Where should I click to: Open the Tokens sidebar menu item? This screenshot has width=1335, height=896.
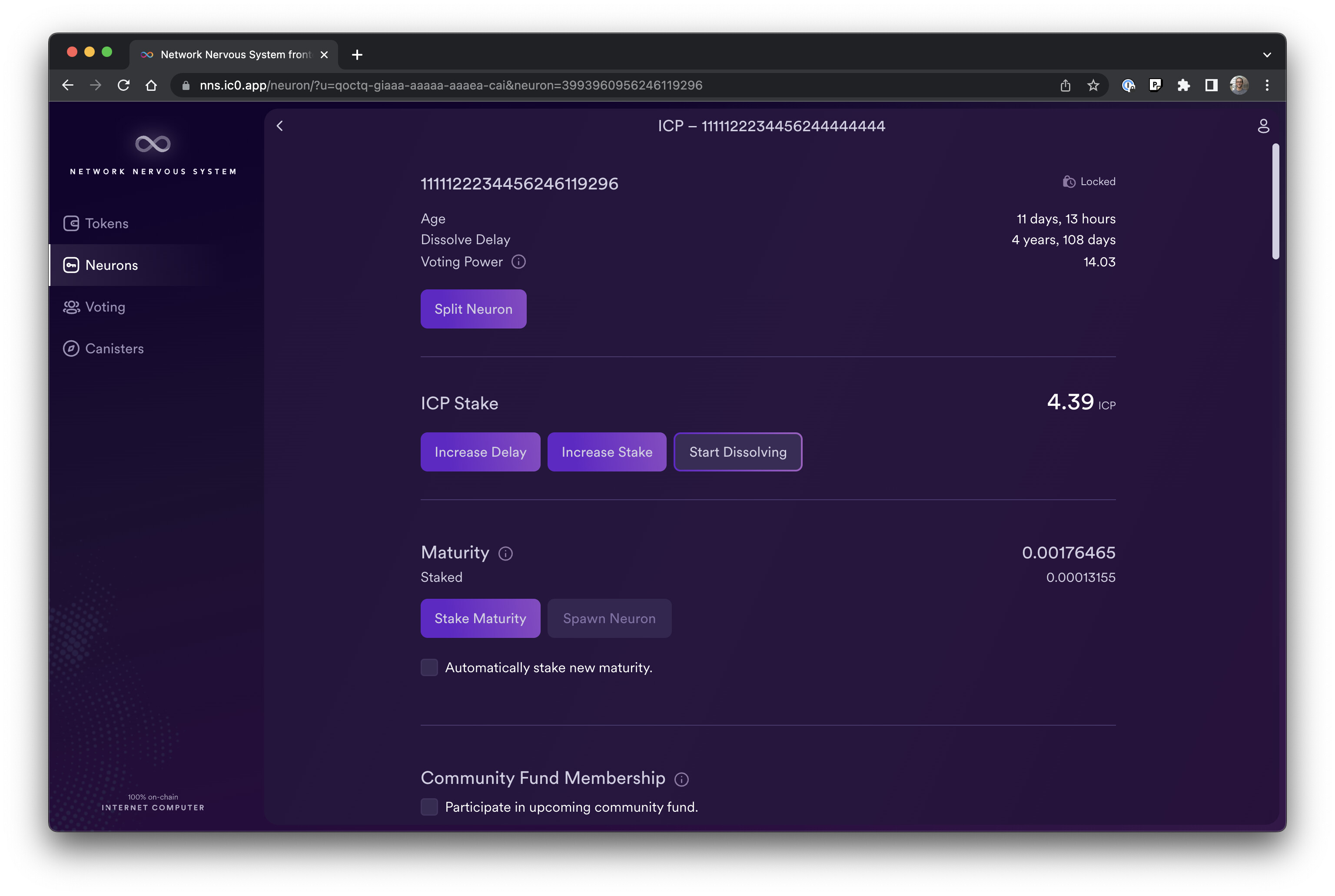[x=106, y=223]
